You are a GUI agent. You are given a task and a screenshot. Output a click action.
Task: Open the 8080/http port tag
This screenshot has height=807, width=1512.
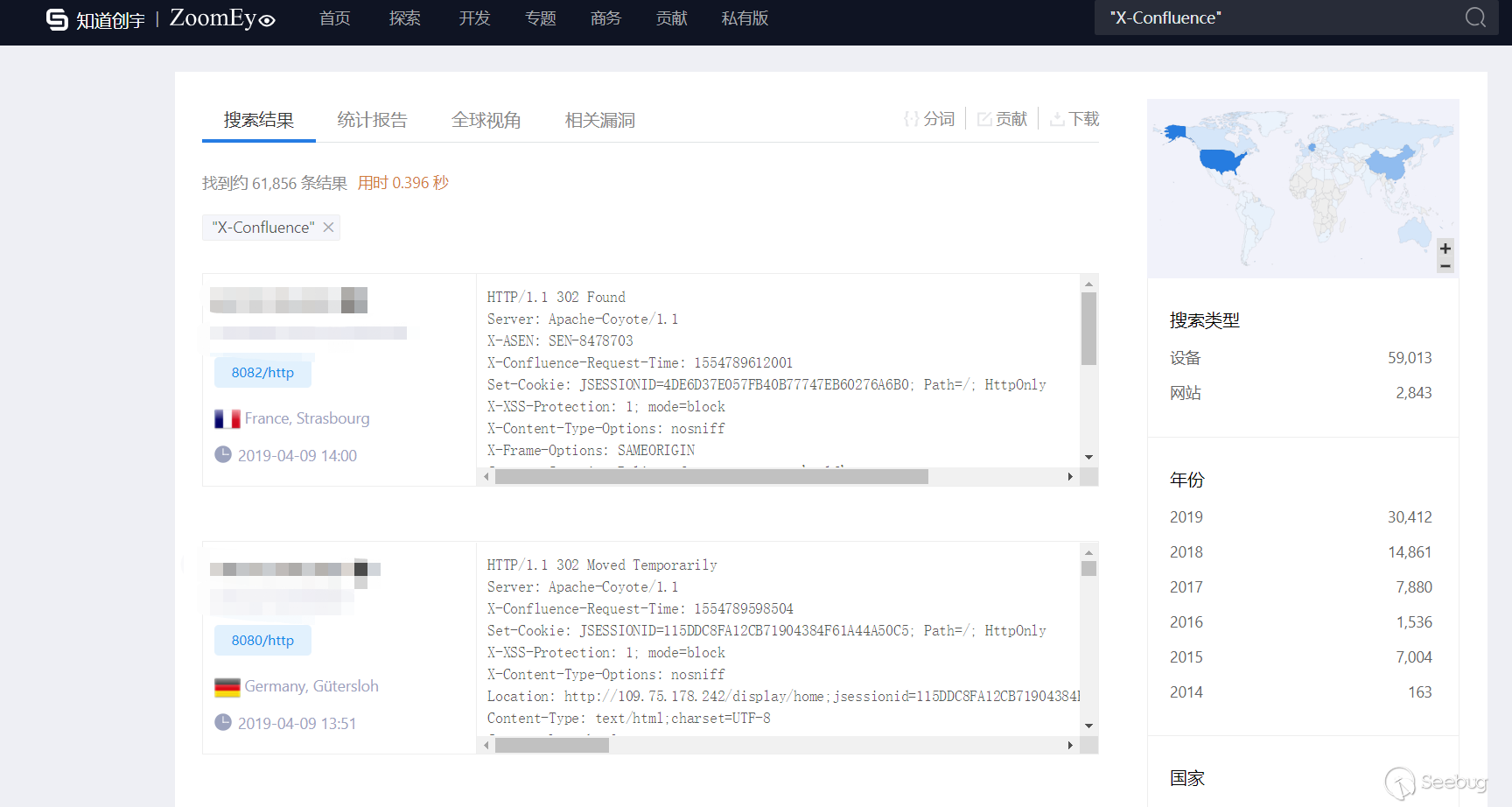coord(262,641)
